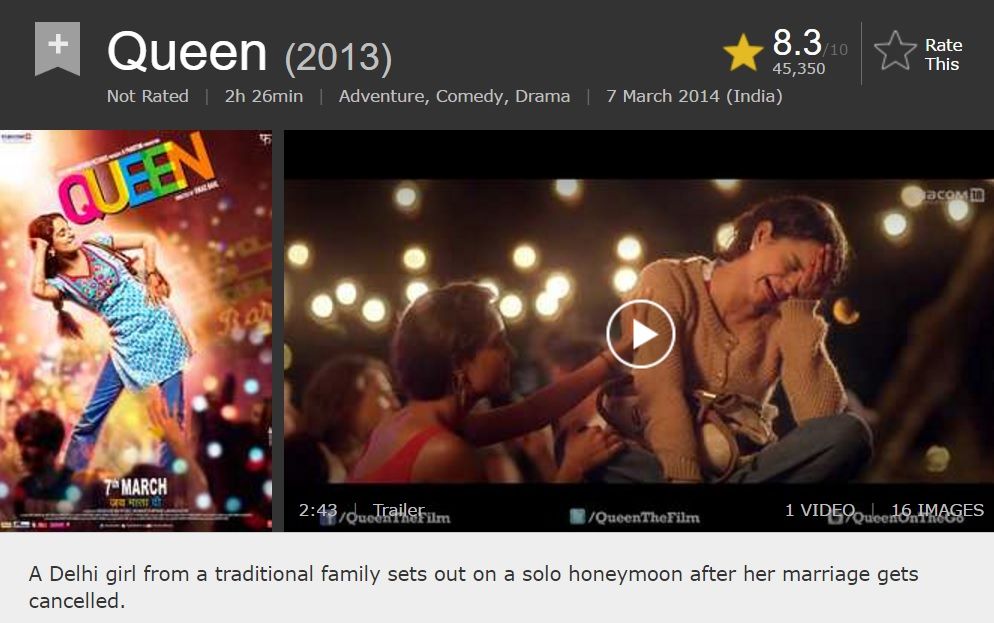Viewport: 994px width, 623px height.
Task: Add Queen to watchlist using the ribbon plus icon
Action: tap(57, 48)
